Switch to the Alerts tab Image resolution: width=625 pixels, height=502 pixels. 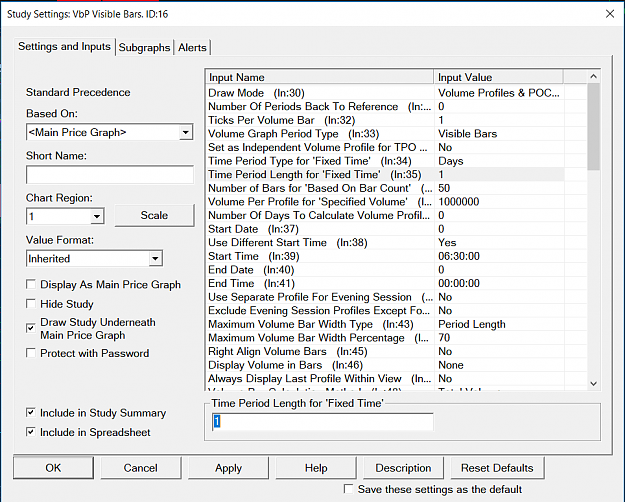pyautogui.click(x=192, y=47)
